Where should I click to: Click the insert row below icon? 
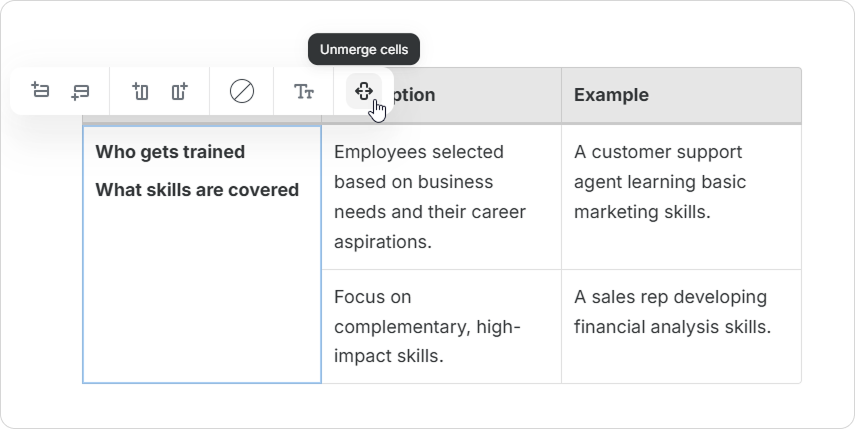click(x=81, y=91)
